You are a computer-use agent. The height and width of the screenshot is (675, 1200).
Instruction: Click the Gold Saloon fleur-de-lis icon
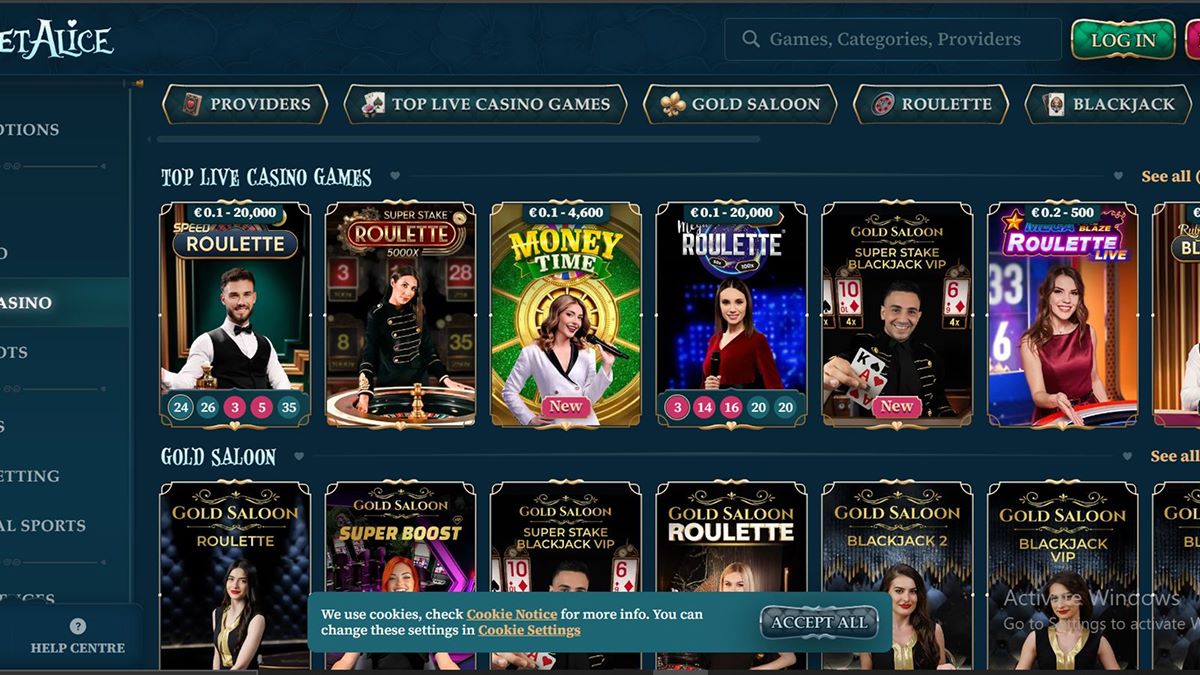pos(673,104)
